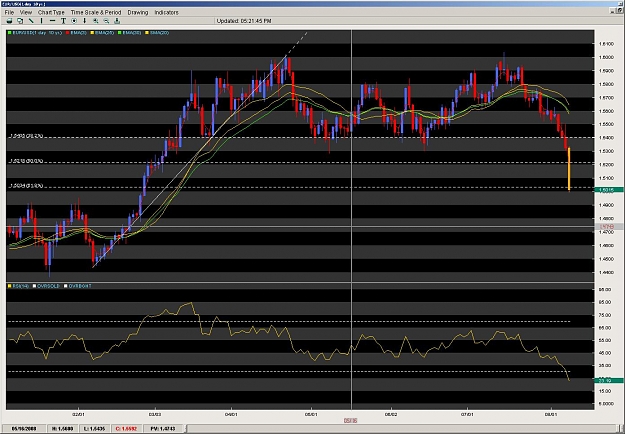Click the window restore button at top right

coord(621,12)
